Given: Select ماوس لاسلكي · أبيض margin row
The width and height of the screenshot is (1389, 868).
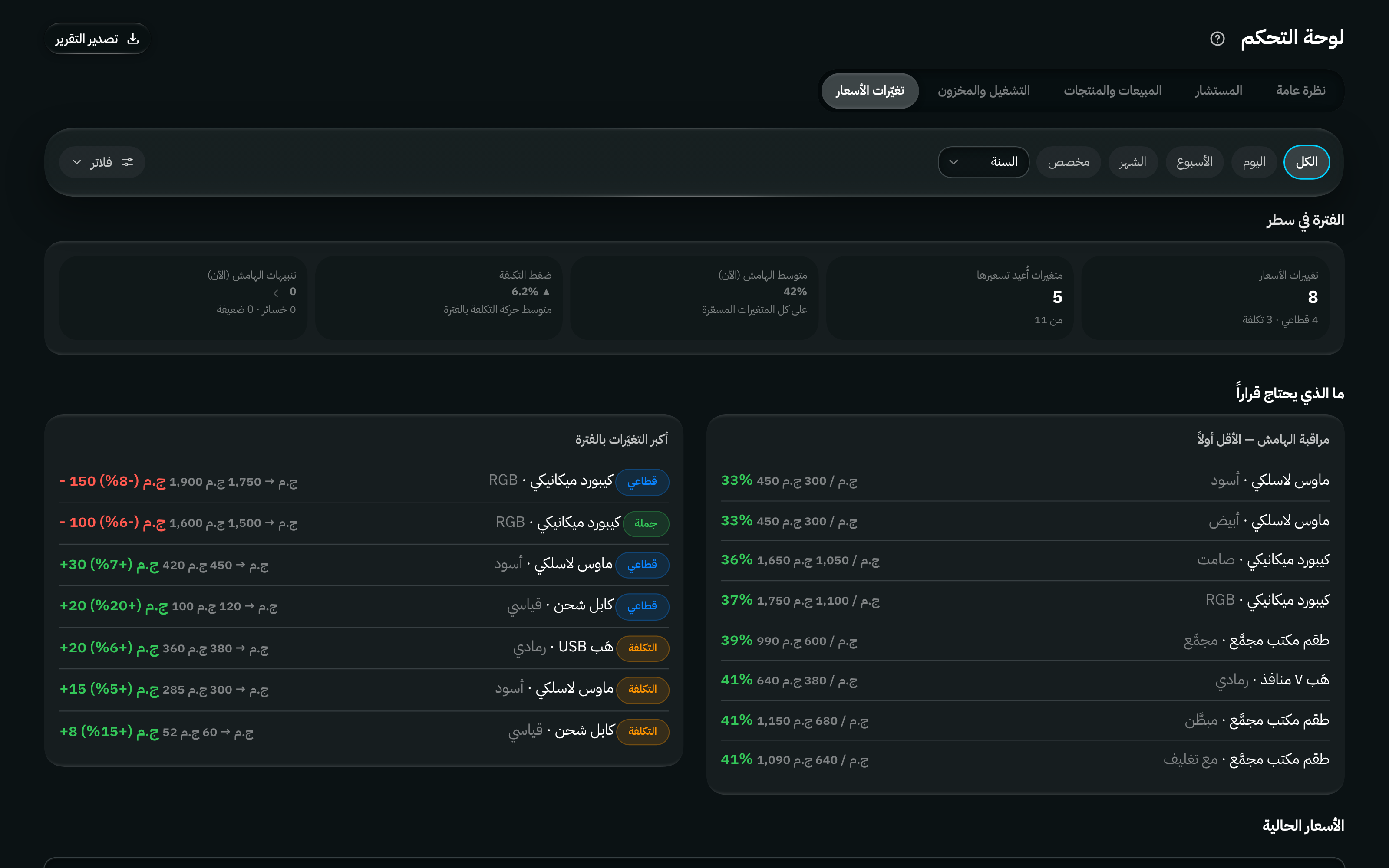Looking at the screenshot, I should tap(1025, 521).
